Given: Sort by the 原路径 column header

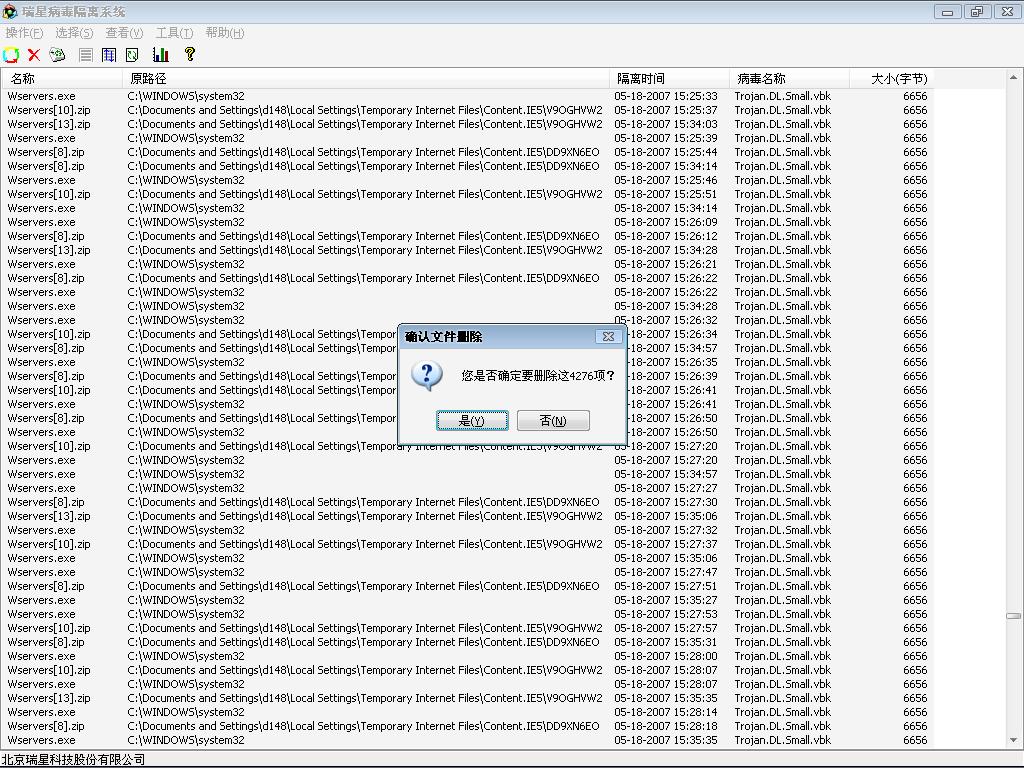Looking at the screenshot, I should (366, 78).
